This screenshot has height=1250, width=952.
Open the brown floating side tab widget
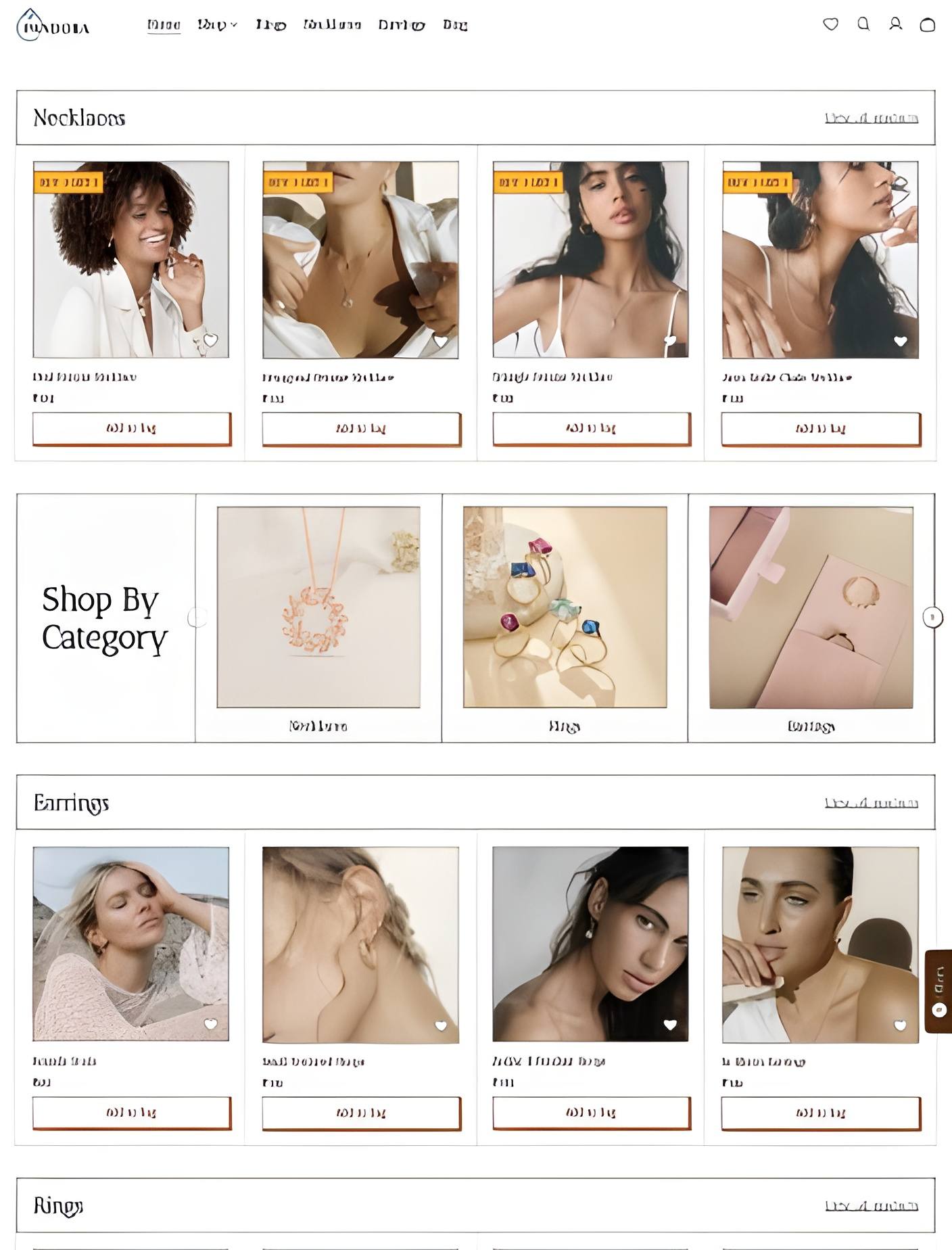[x=938, y=991]
